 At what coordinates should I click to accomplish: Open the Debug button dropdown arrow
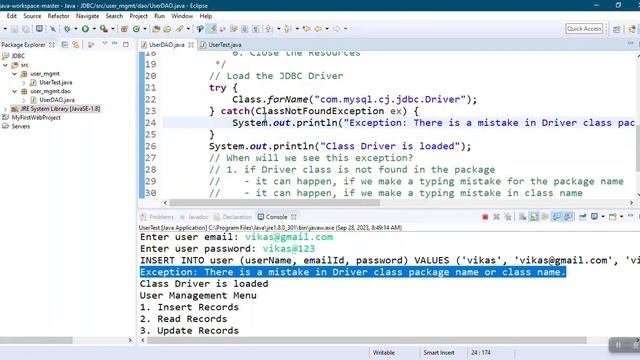point(76,29)
